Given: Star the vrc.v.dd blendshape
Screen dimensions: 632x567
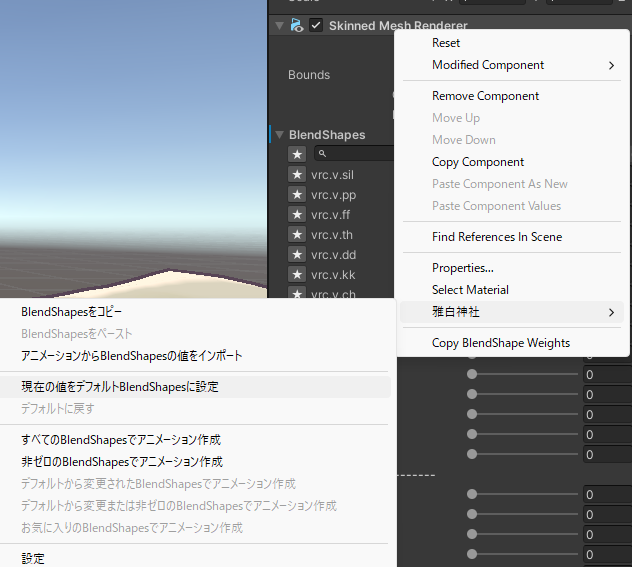Looking at the screenshot, I should pyautogui.click(x=297, y=254).
